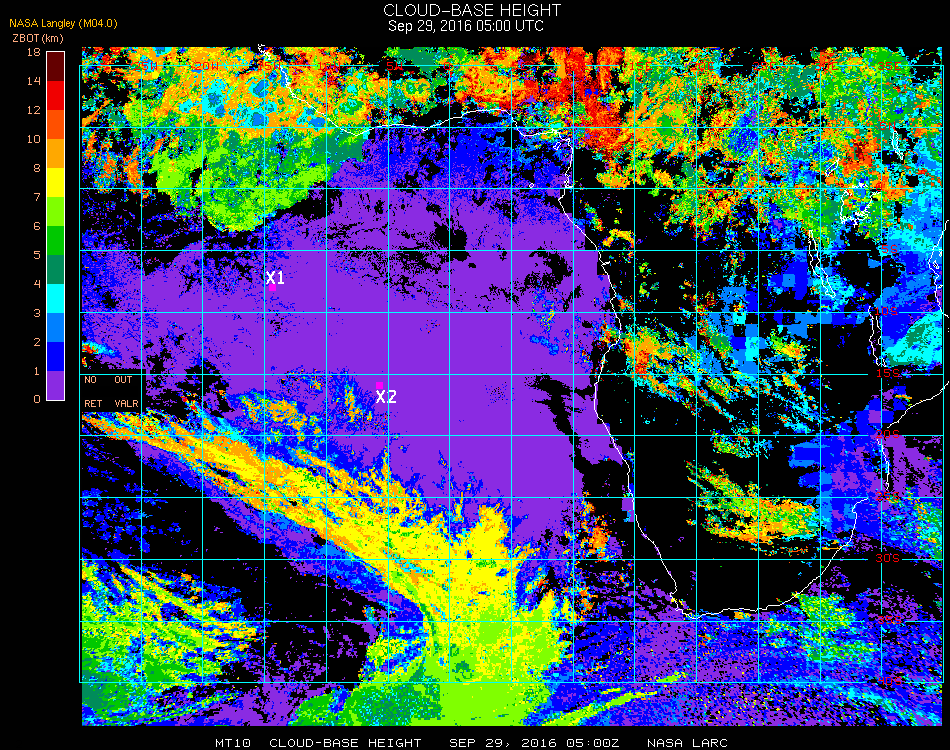Click the bottom caption 'SEP 29, 2016 05:00Z'

(534, 743)
